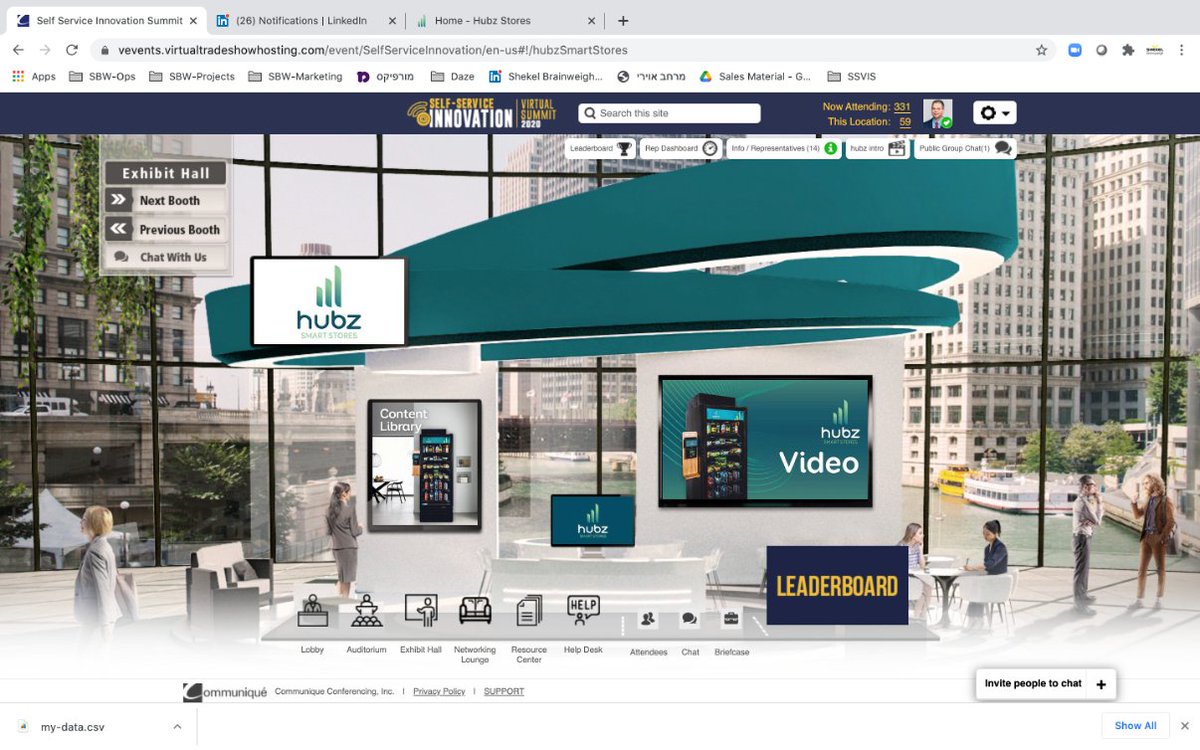The image size is (1200, 750).
Task: Open the Daze bookmark folder
Action: pyautogui.click(x=452, y=76)
